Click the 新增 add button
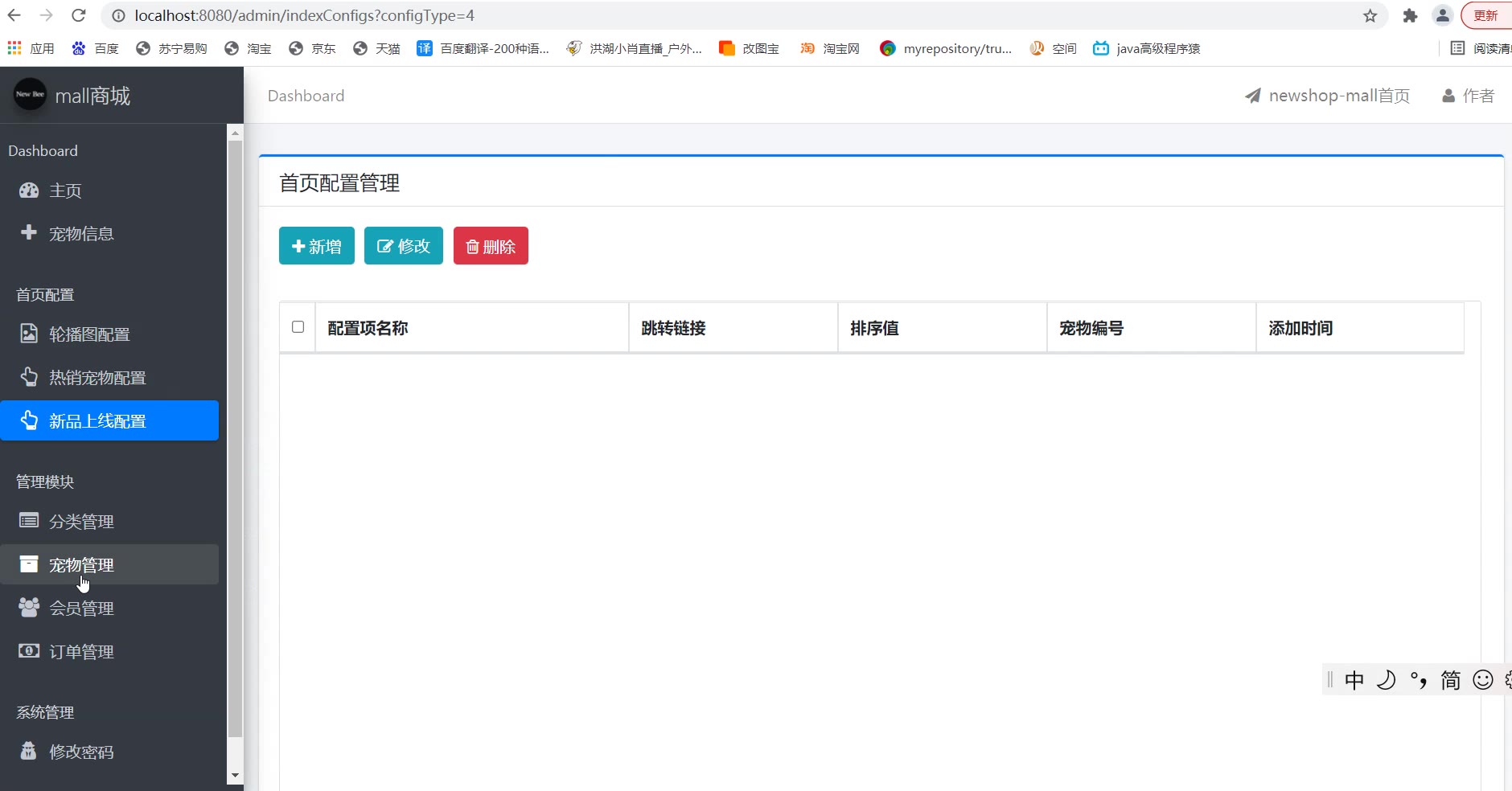The width and height of the screenshot is (1512, 791). (317, 246)
